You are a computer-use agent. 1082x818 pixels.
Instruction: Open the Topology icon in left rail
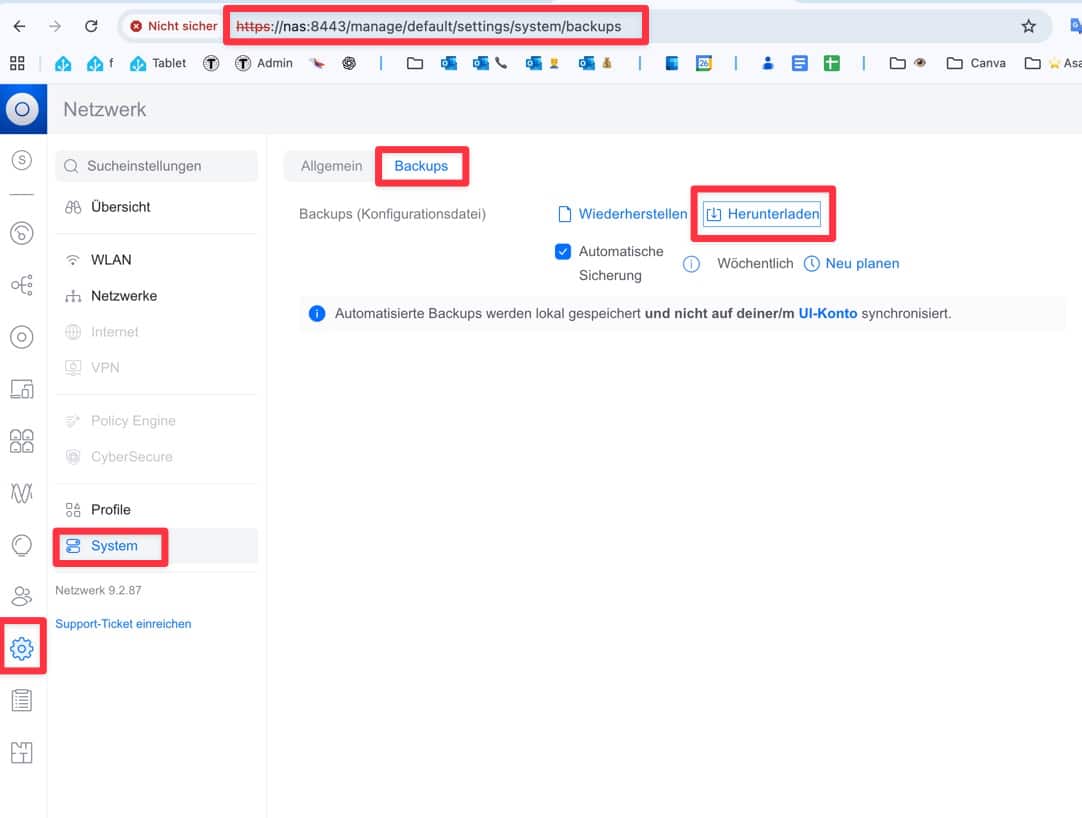pyautogui.click(x=21, y=286)
